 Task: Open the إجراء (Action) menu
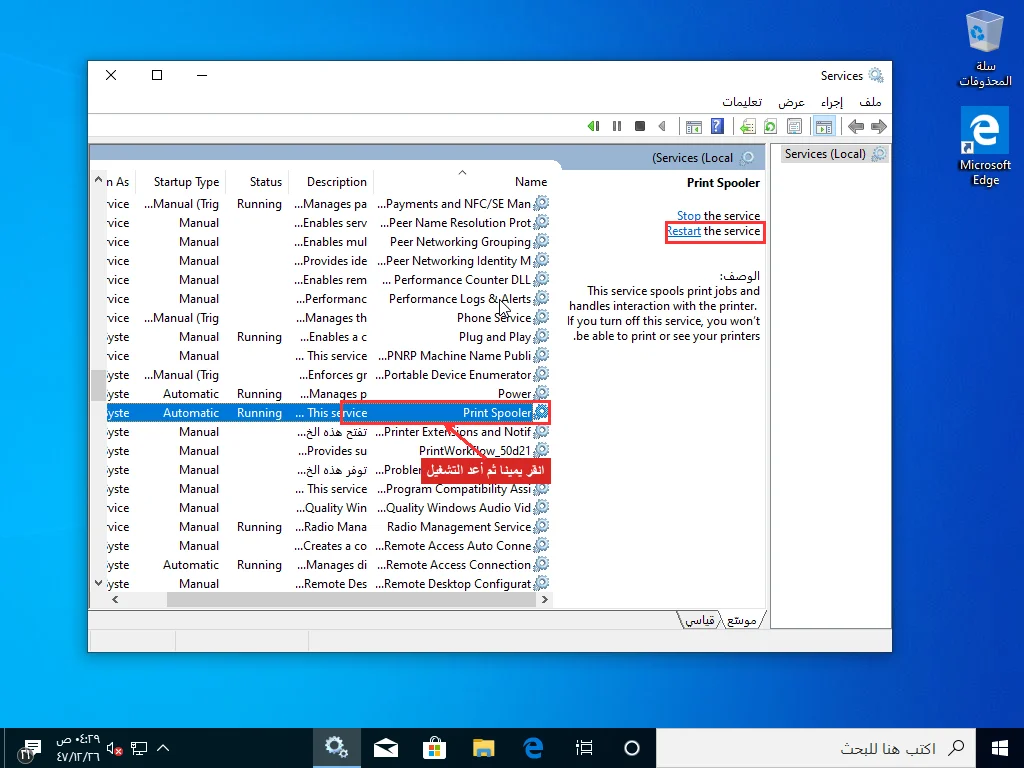pyautogui.click(x=832, y=102)
